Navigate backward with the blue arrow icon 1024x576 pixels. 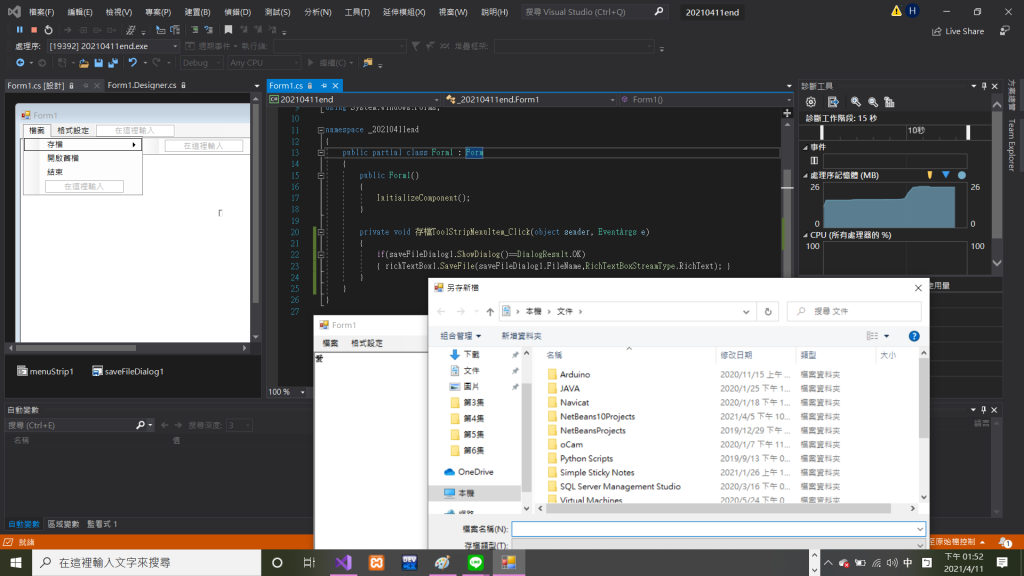point(20,63)
